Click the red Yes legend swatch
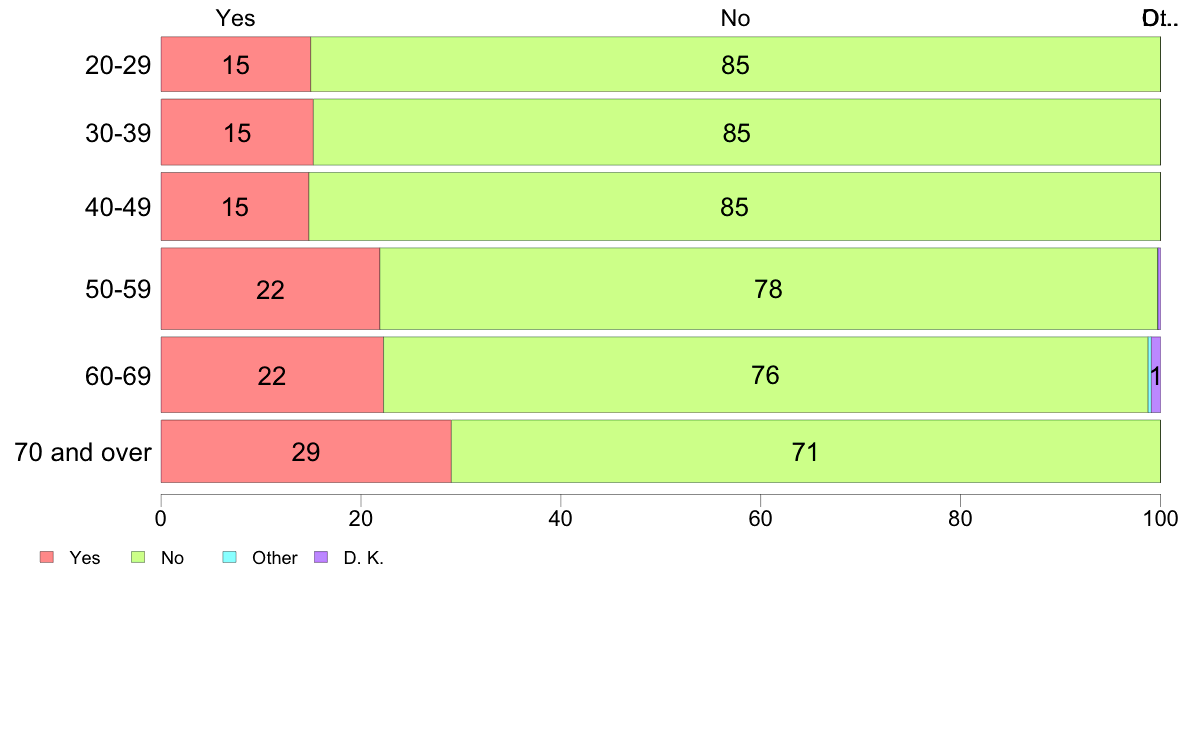This screenshot has width=1188, height=736. pyautogui.click(x=47, y=557)
